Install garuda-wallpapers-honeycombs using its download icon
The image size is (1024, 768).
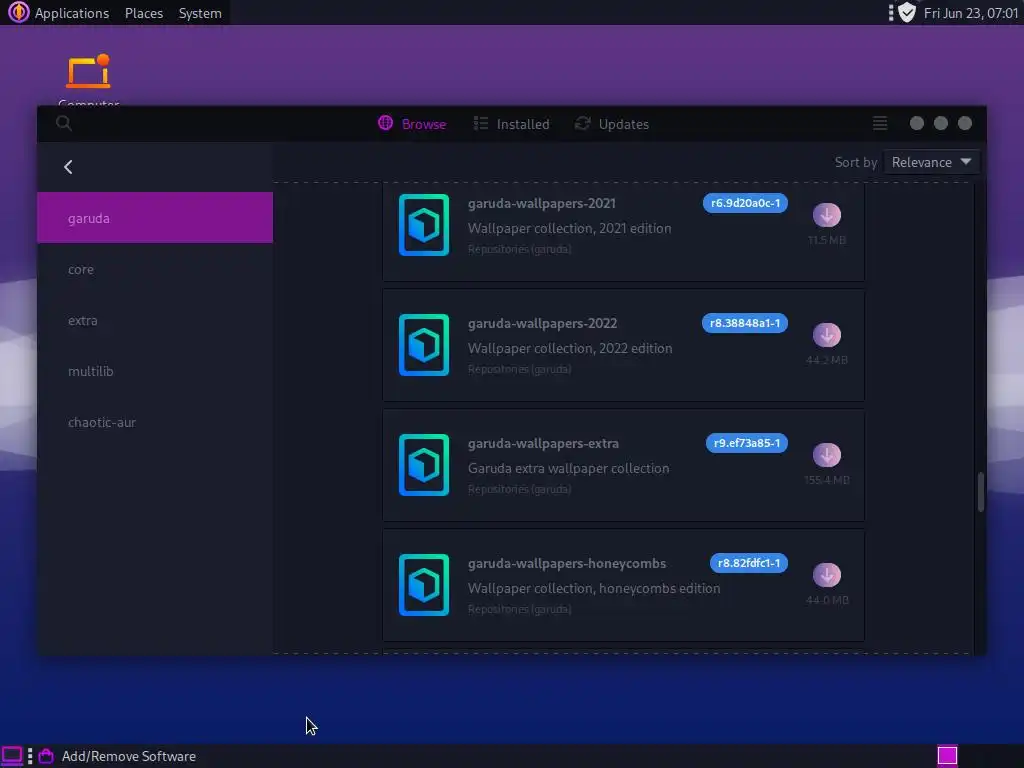click(827, 575)
